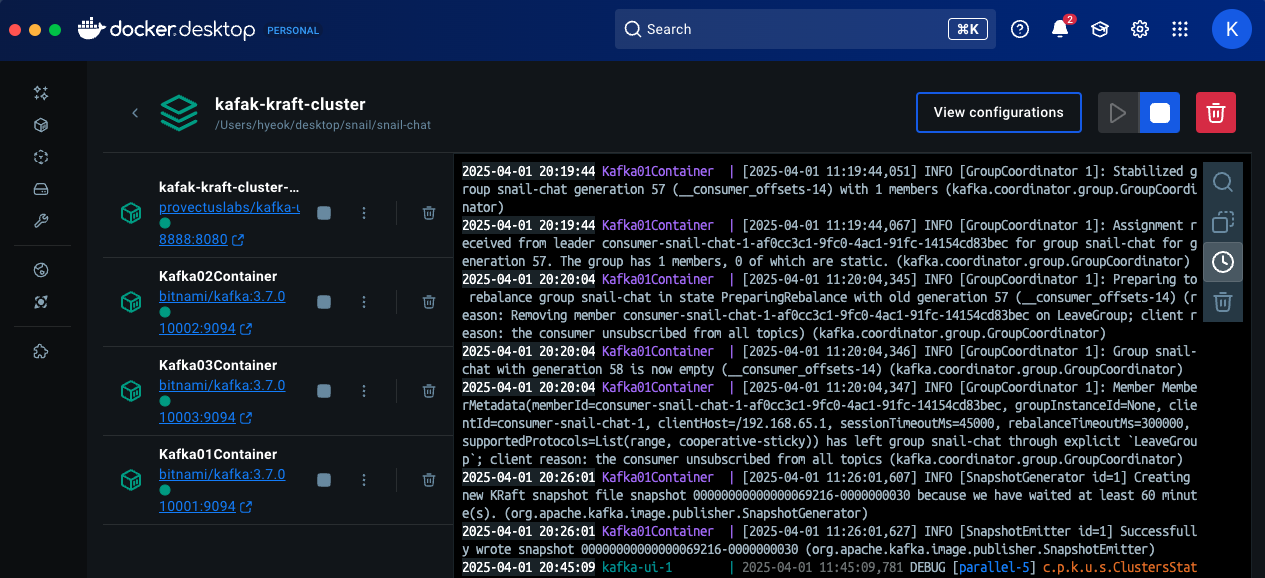Open the provectuslabs/kafka-u image link

click(229, 207)
